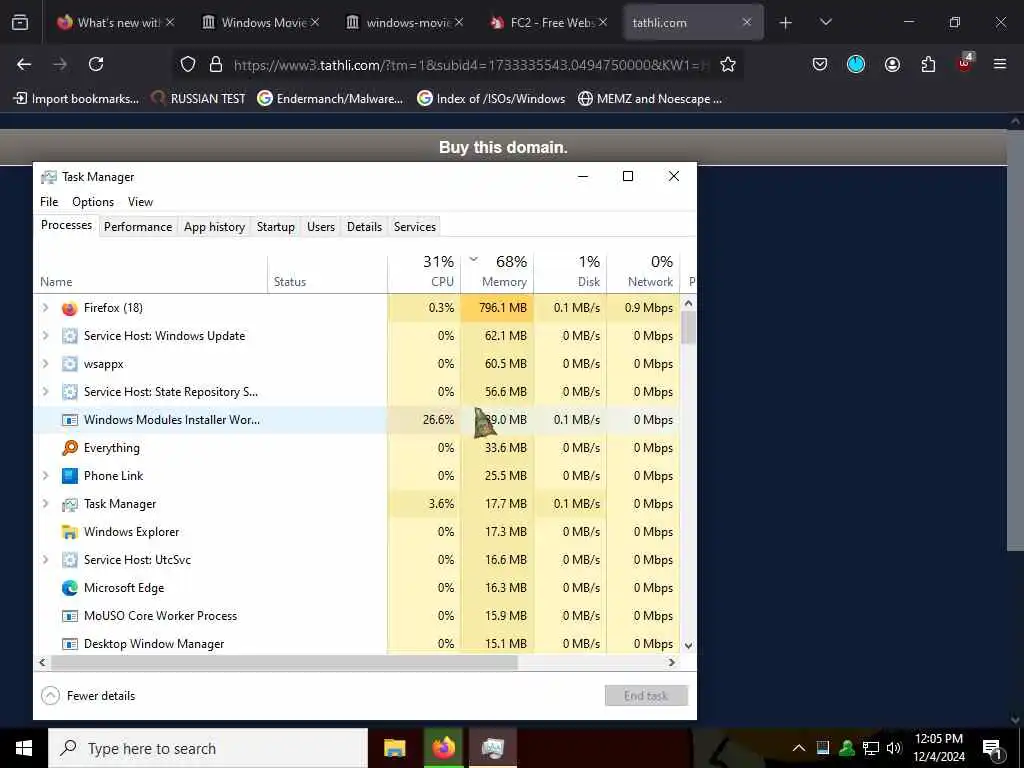
Task: Select the MoUSO Core Worker Process row
Action: pyautogui.click(x=357, y=616)
